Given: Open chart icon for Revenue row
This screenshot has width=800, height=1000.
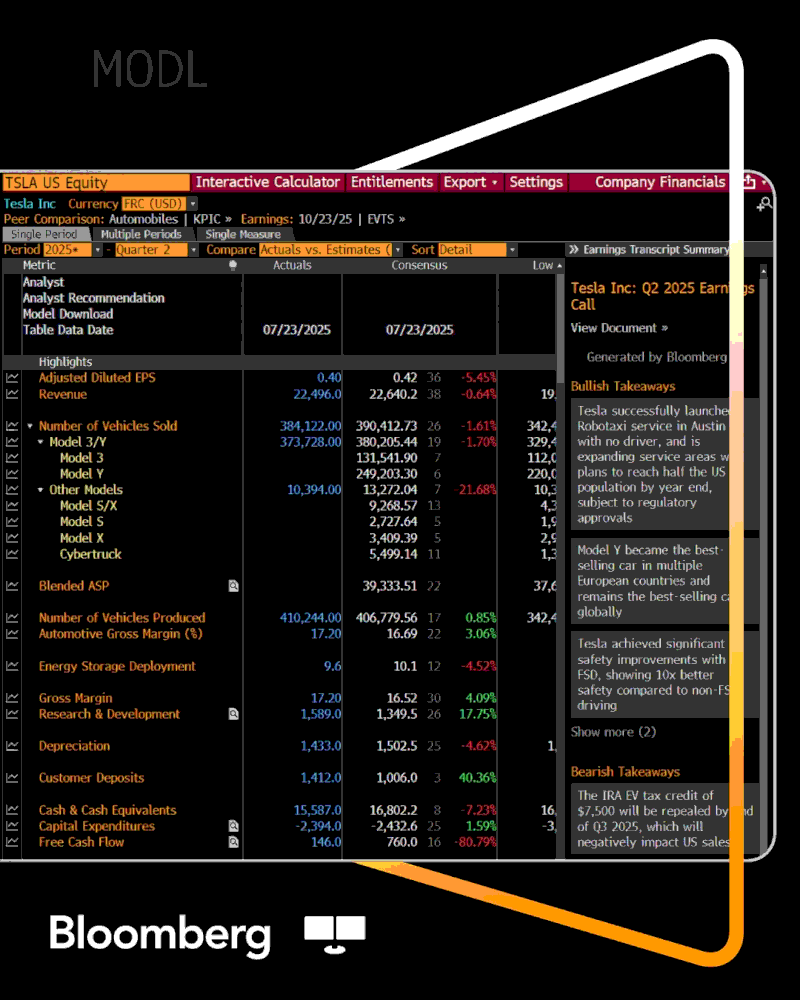Looking at the screenshot, I should [12, 394].
